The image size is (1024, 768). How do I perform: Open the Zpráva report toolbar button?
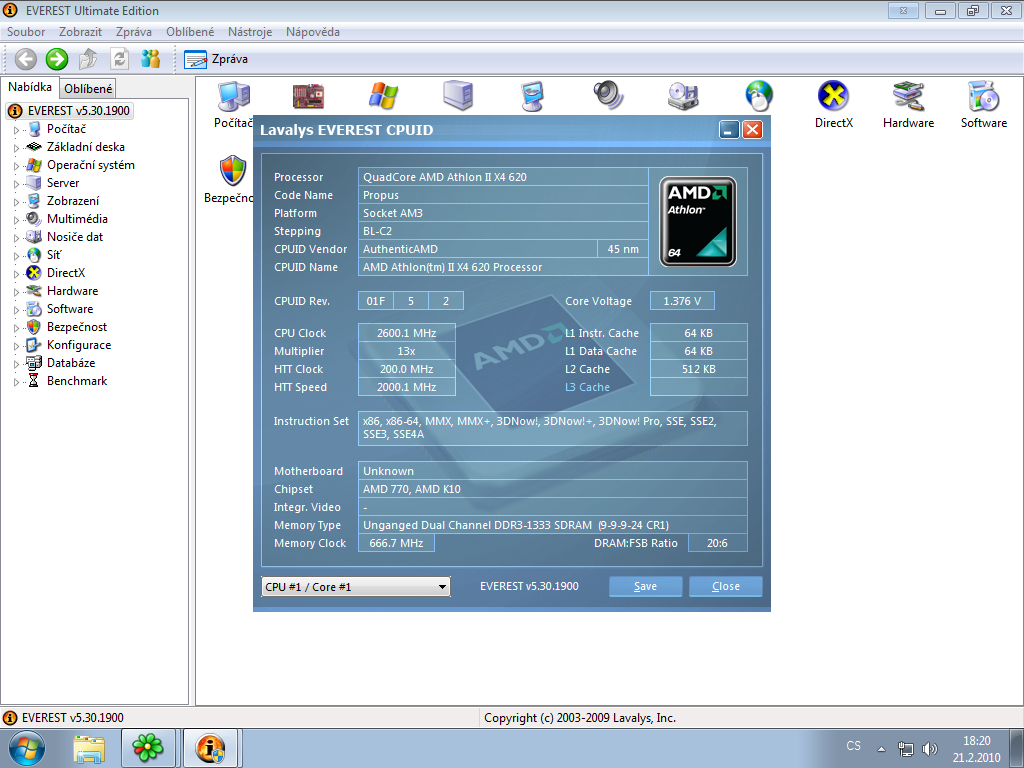click(x=216, y=59)
